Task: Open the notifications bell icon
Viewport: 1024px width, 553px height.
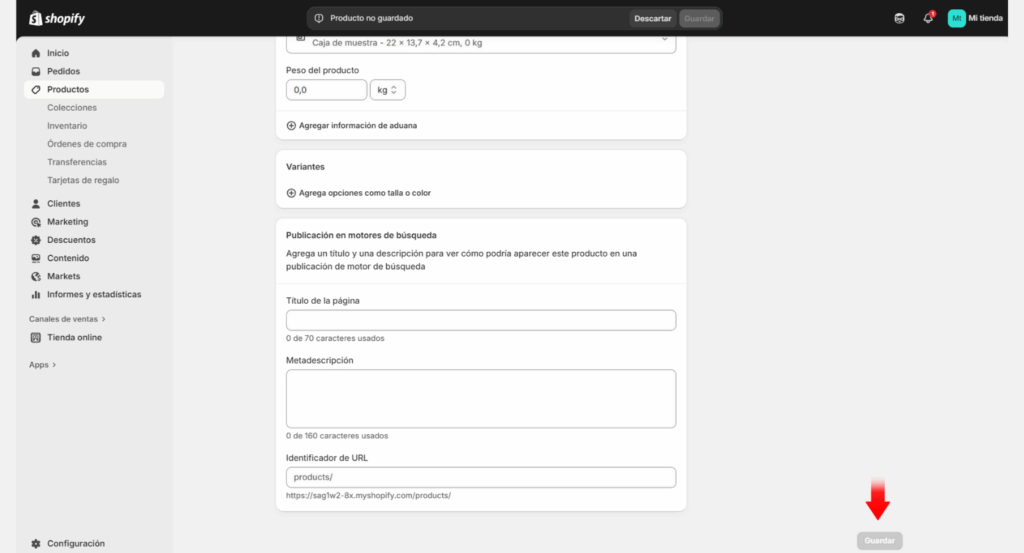Action: pos(928,18)
